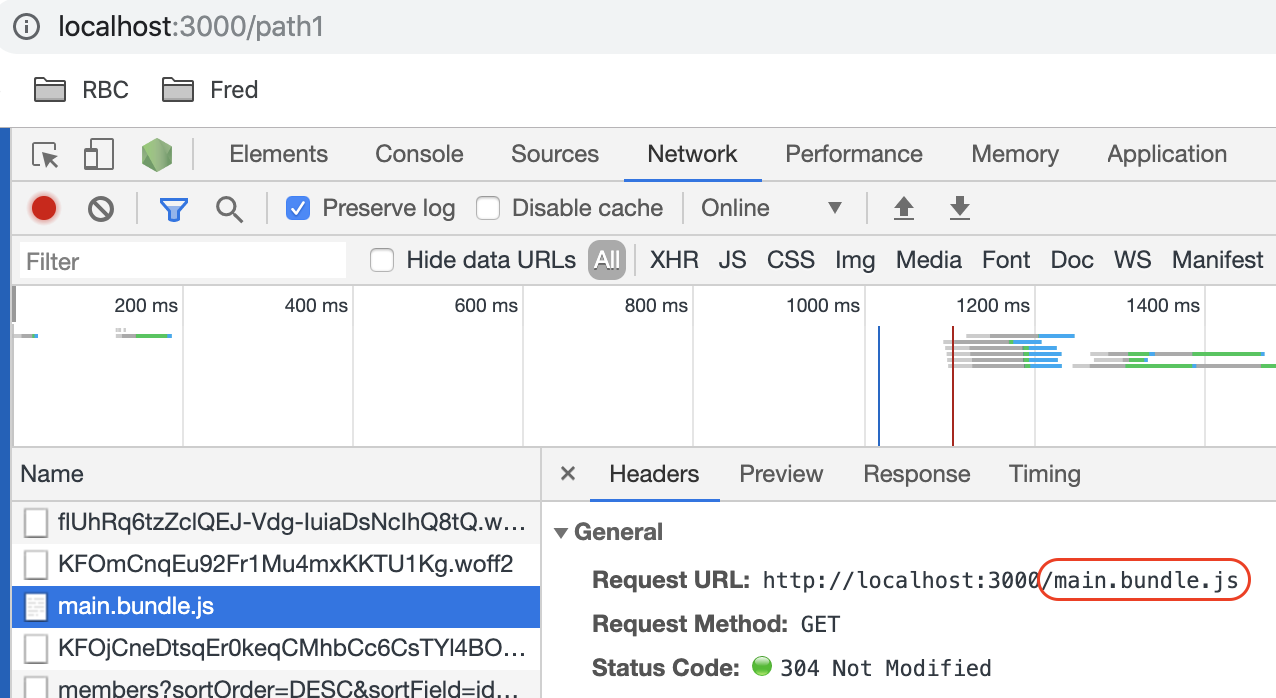Filter requests by XHR type

tap(674, 261)
